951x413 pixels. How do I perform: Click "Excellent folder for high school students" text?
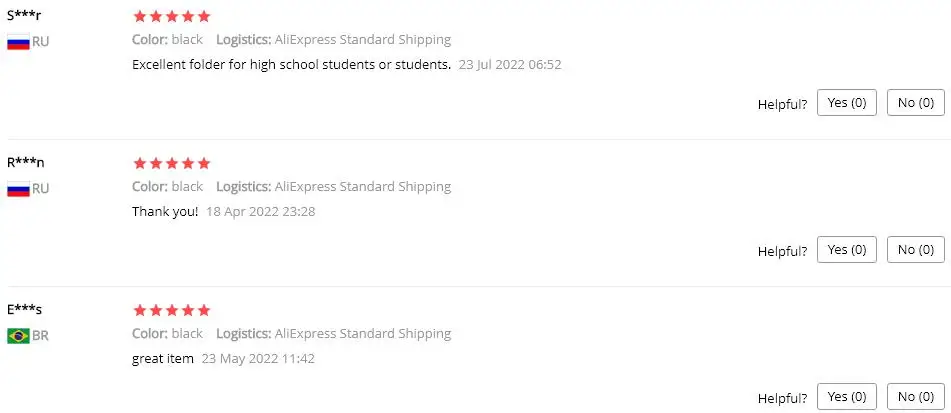pos(291,65)
